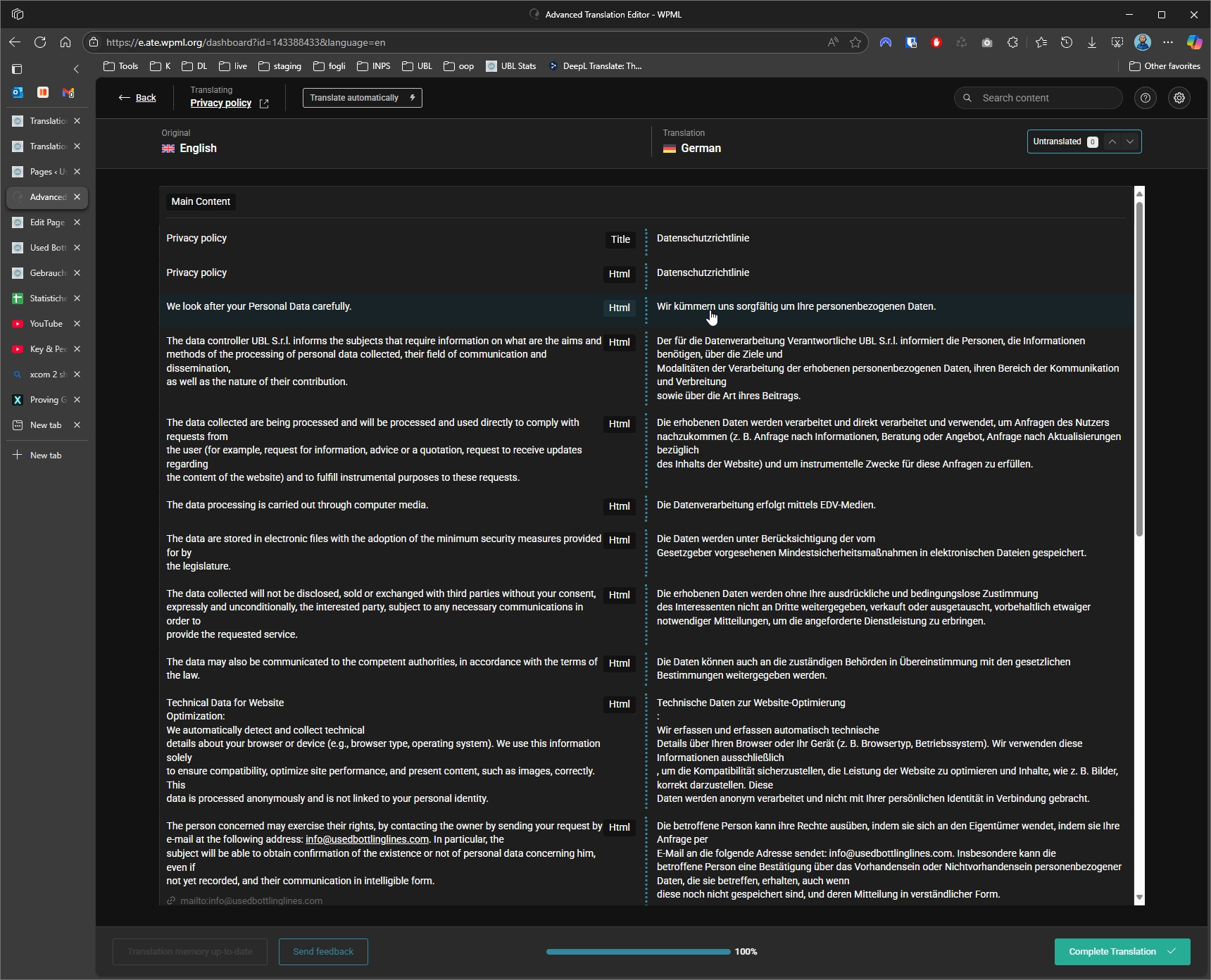Jump to previous untranslated segment arrow

tap(1112, 142)
